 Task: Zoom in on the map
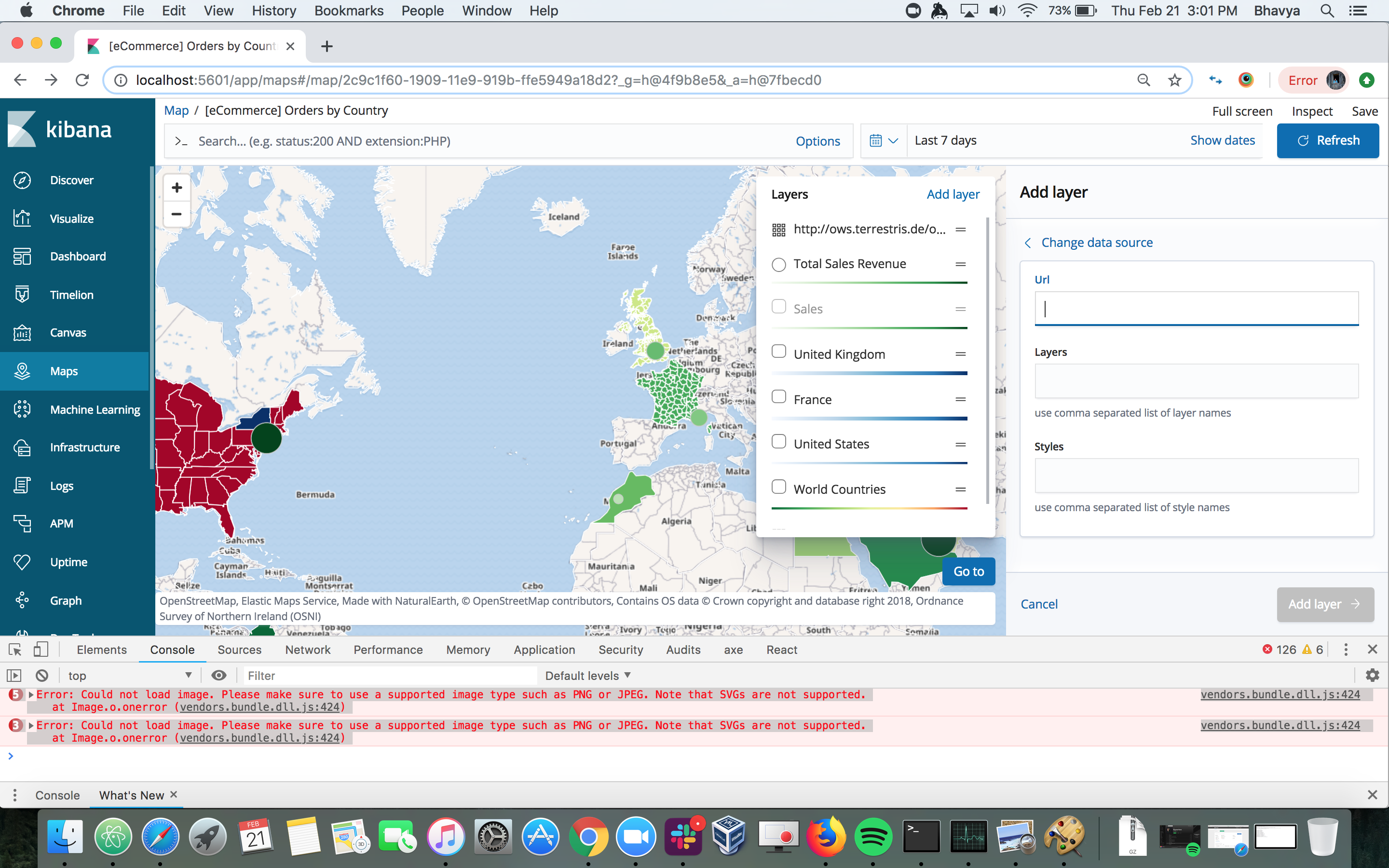click(x=176, y=187)
